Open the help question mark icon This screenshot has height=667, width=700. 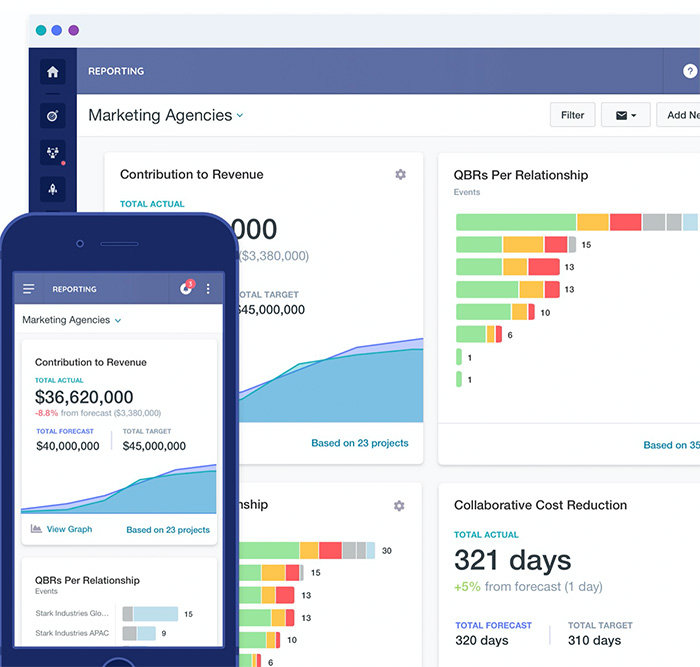(x=690, y=72)
